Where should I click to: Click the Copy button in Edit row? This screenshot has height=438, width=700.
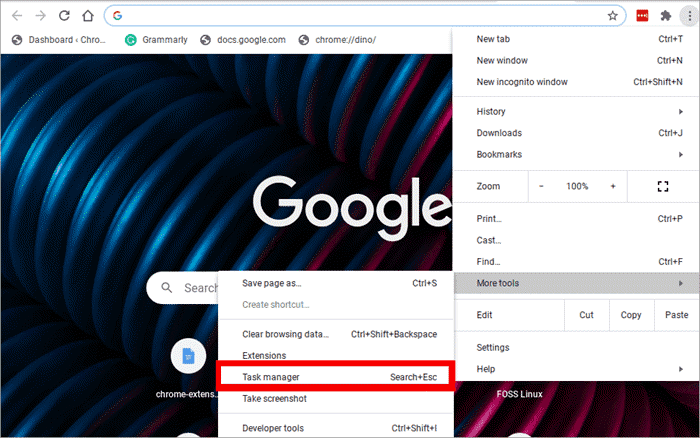coord(630,315)
